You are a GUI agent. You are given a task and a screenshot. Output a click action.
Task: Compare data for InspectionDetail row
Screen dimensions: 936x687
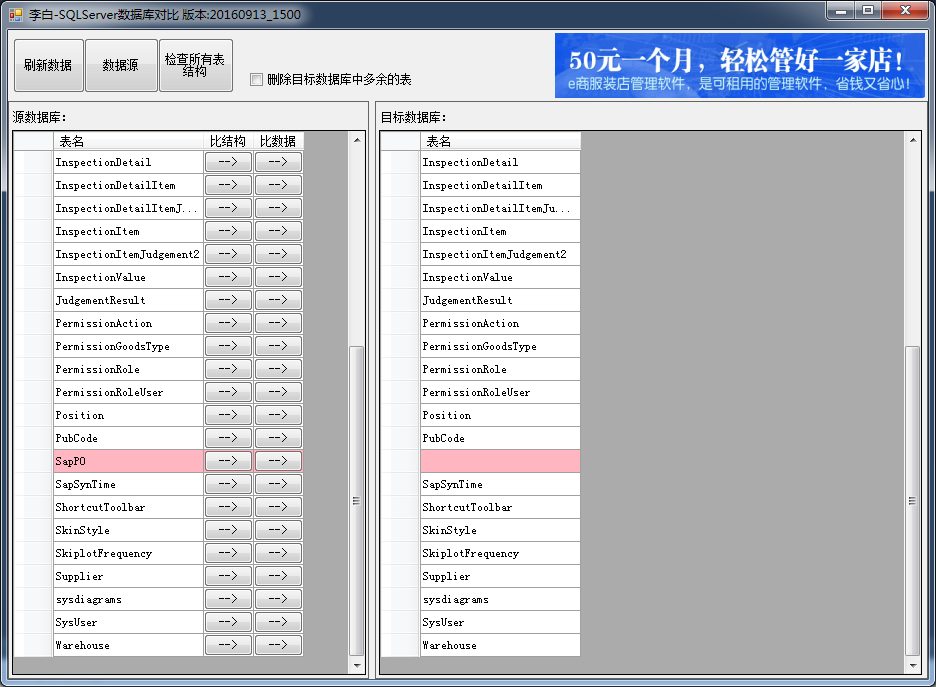278,162
